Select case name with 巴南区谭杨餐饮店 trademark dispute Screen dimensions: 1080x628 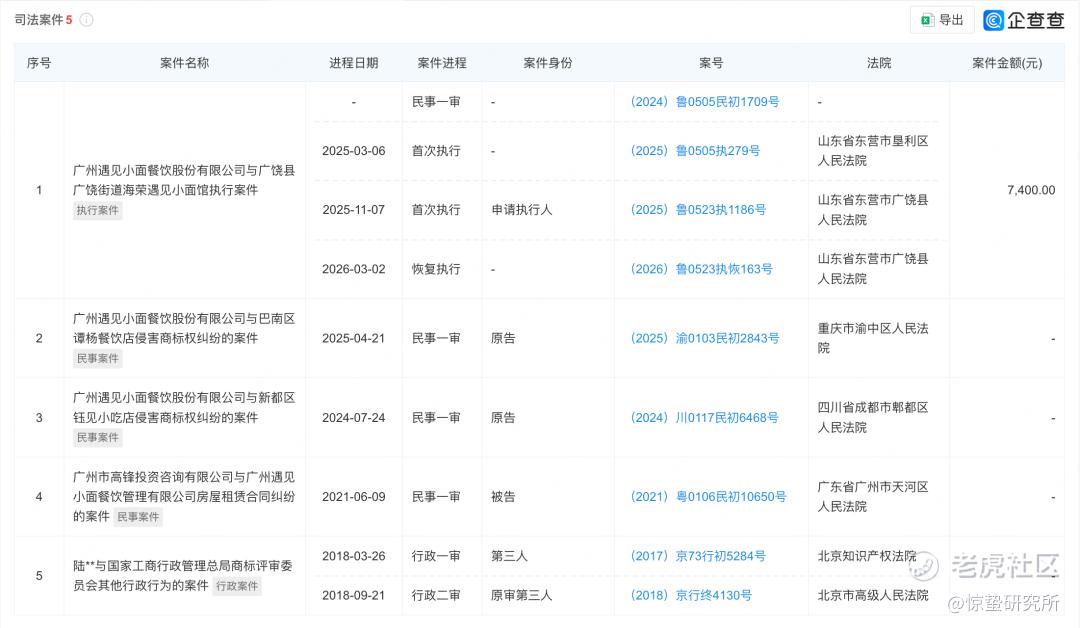(x=184, y=328)
